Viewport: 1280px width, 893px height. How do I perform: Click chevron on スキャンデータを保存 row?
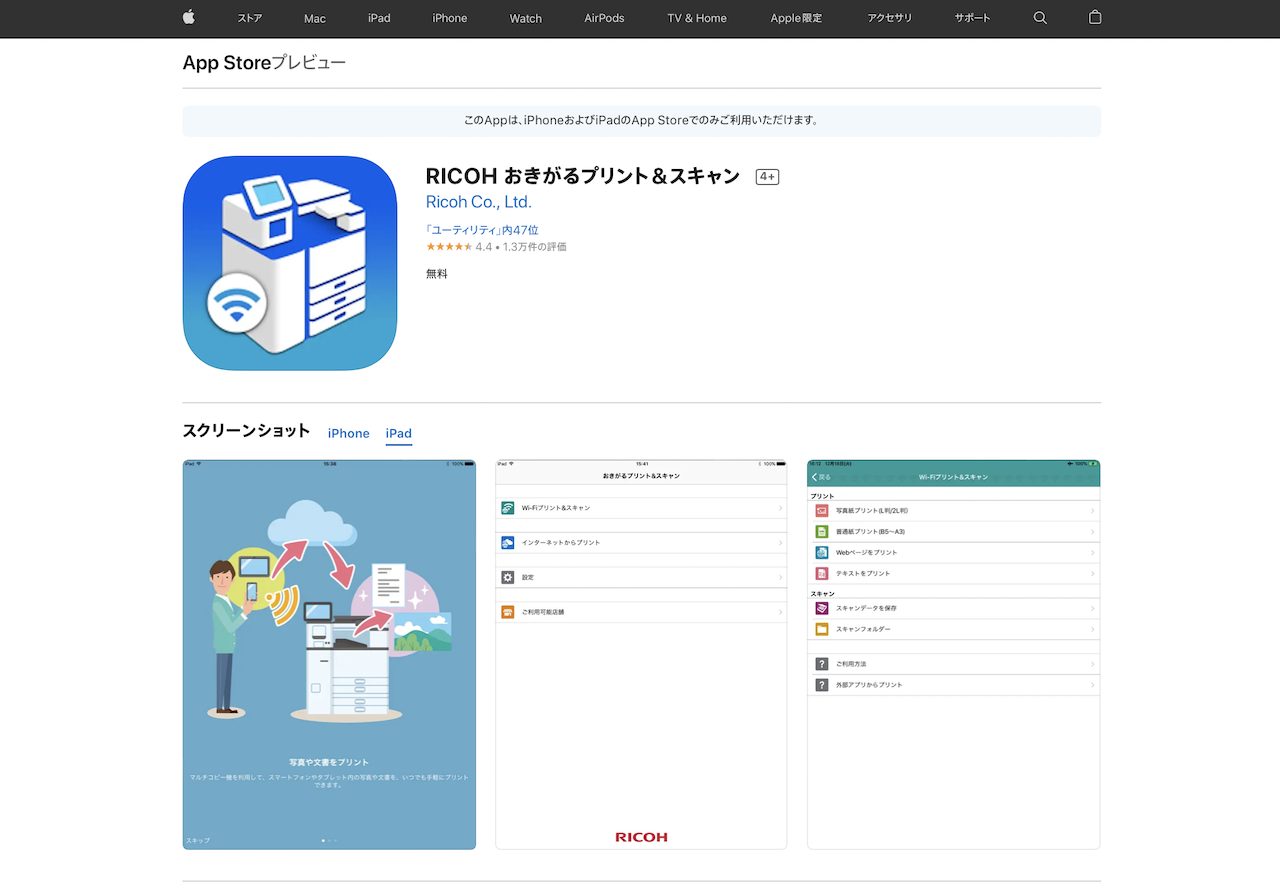click(x=1093, y=608)
